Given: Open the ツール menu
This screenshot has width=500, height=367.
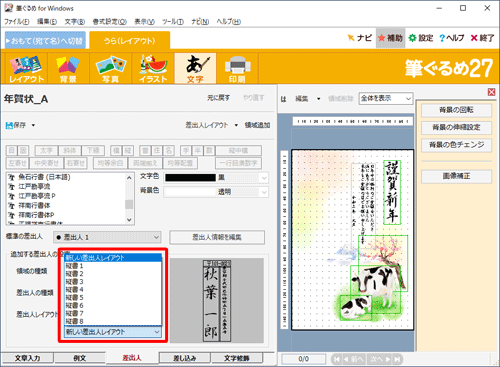Looking at the screenshot, I should pyautogui.click(x=173, y=22).
